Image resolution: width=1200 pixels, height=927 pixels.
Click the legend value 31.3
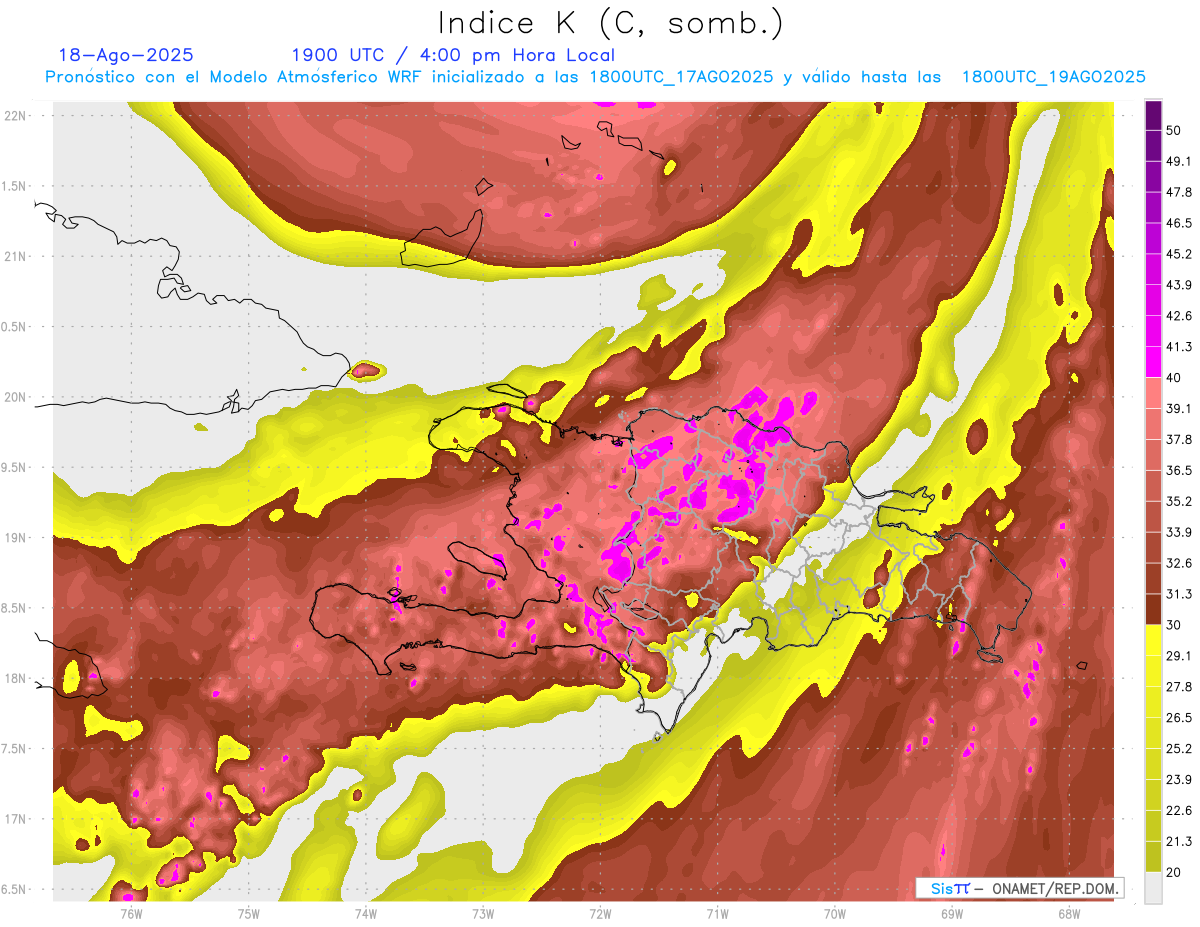(1178, 594)
